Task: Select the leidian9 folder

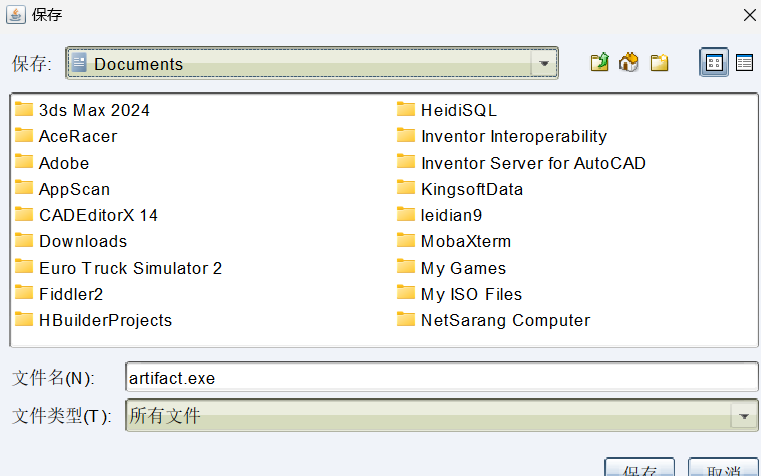Action: 440,215
